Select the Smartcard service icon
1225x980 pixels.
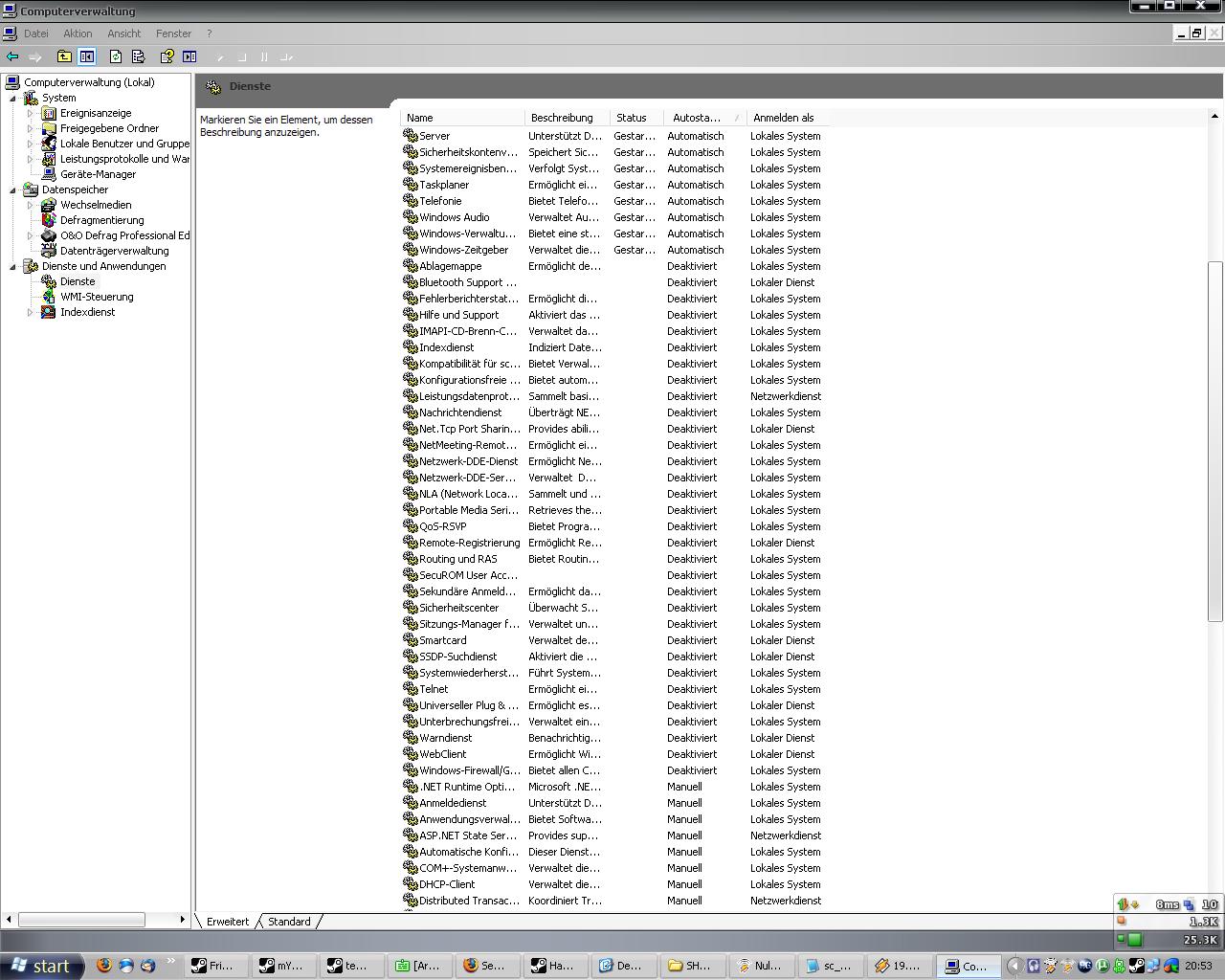click(411, 640)
